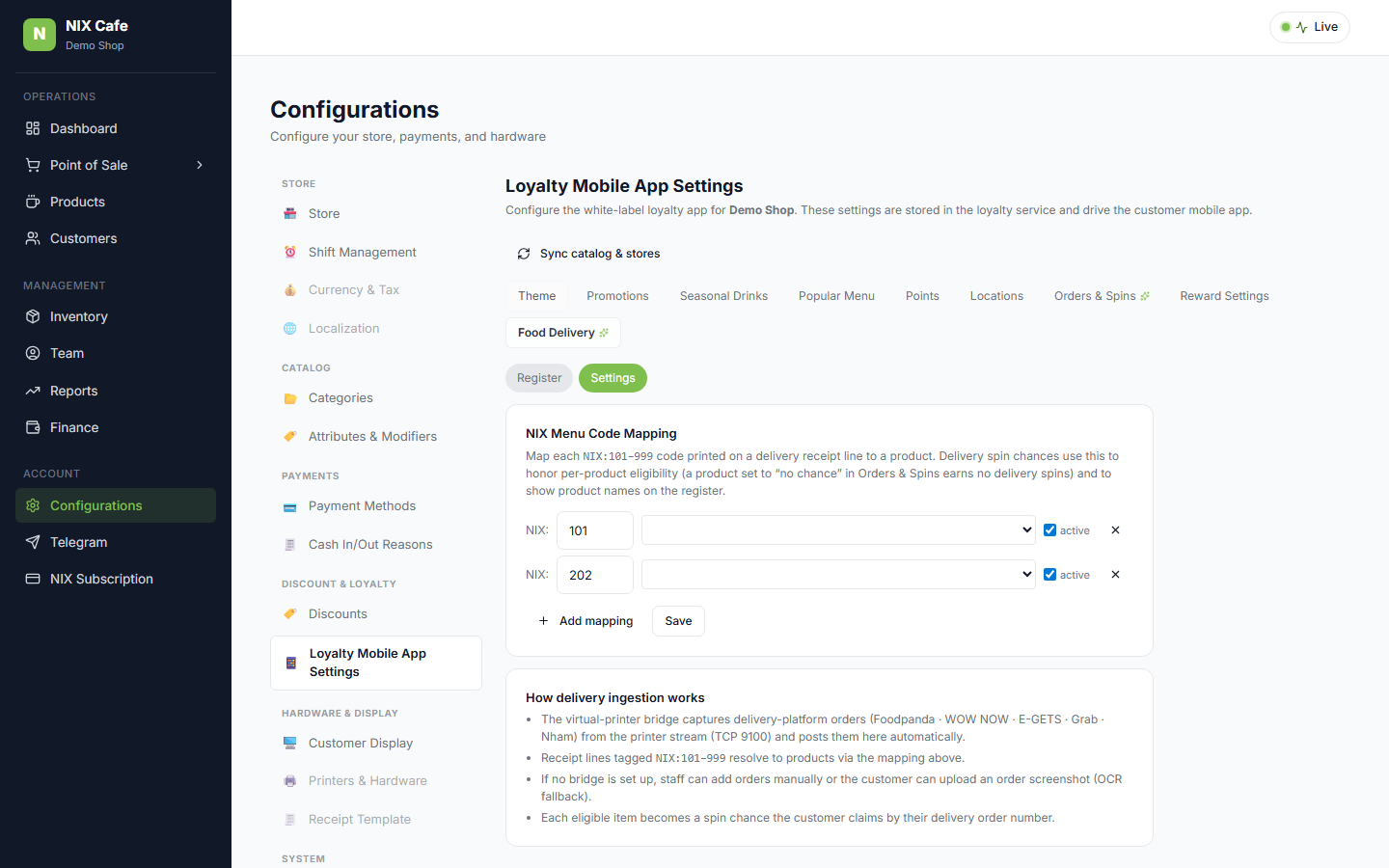Click the Payment Methods card icon

pos(290,506)
